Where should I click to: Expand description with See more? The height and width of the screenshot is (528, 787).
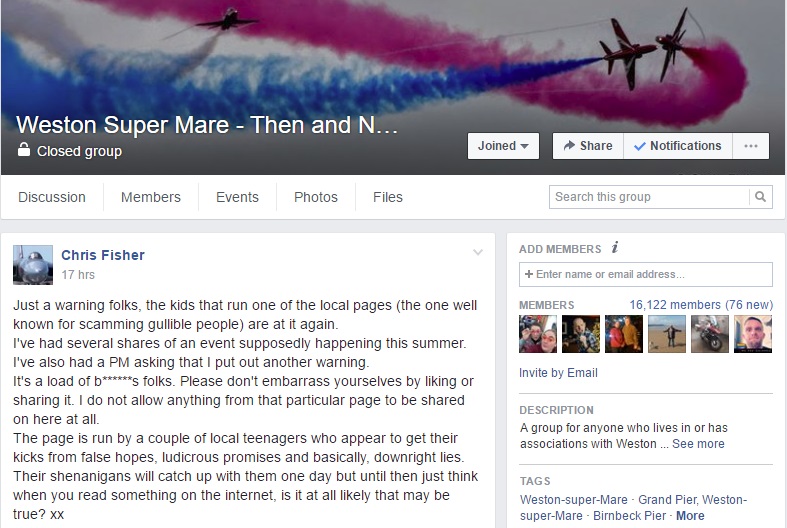(698, 444)
